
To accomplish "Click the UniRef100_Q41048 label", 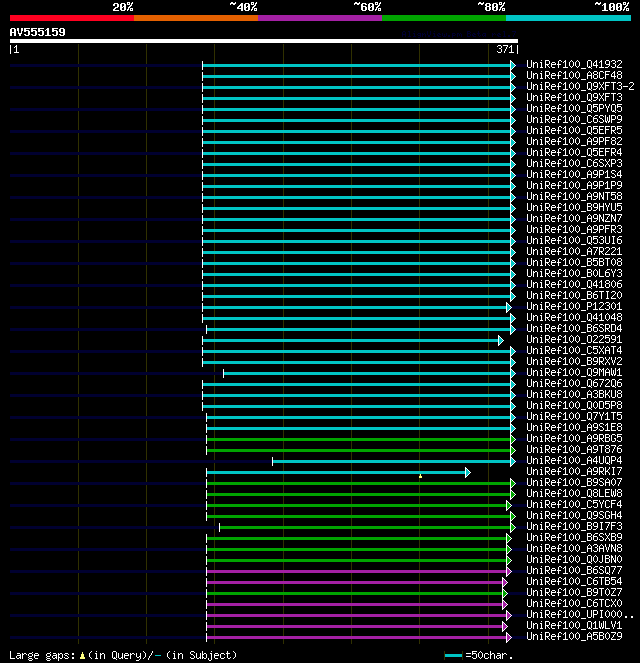I will tap(574, 317).
